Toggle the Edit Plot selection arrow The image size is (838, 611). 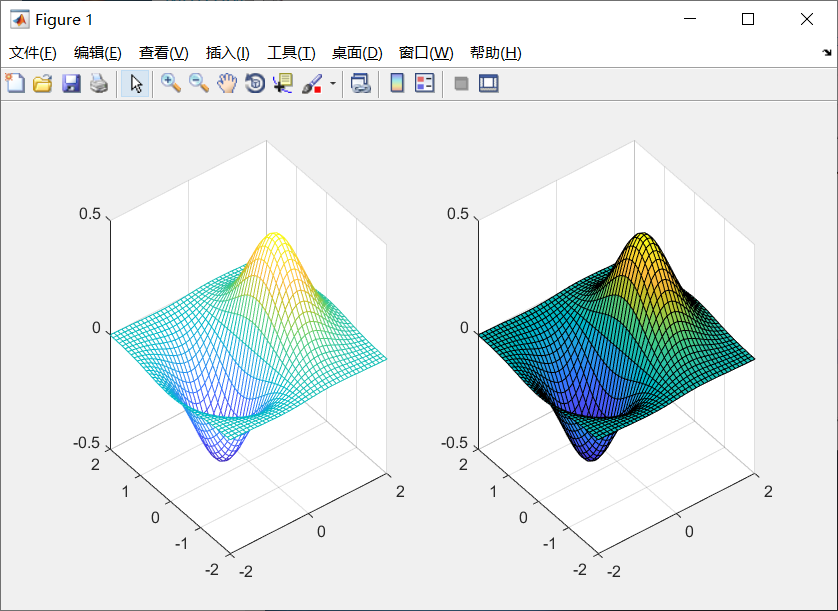136,84
